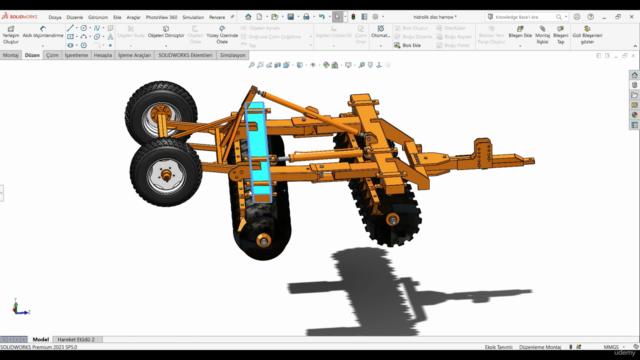This screenshot has width=640, height=360.
Task: Select the Akıllı ölçümlendirme smart dimension tool
Action: 43,32
